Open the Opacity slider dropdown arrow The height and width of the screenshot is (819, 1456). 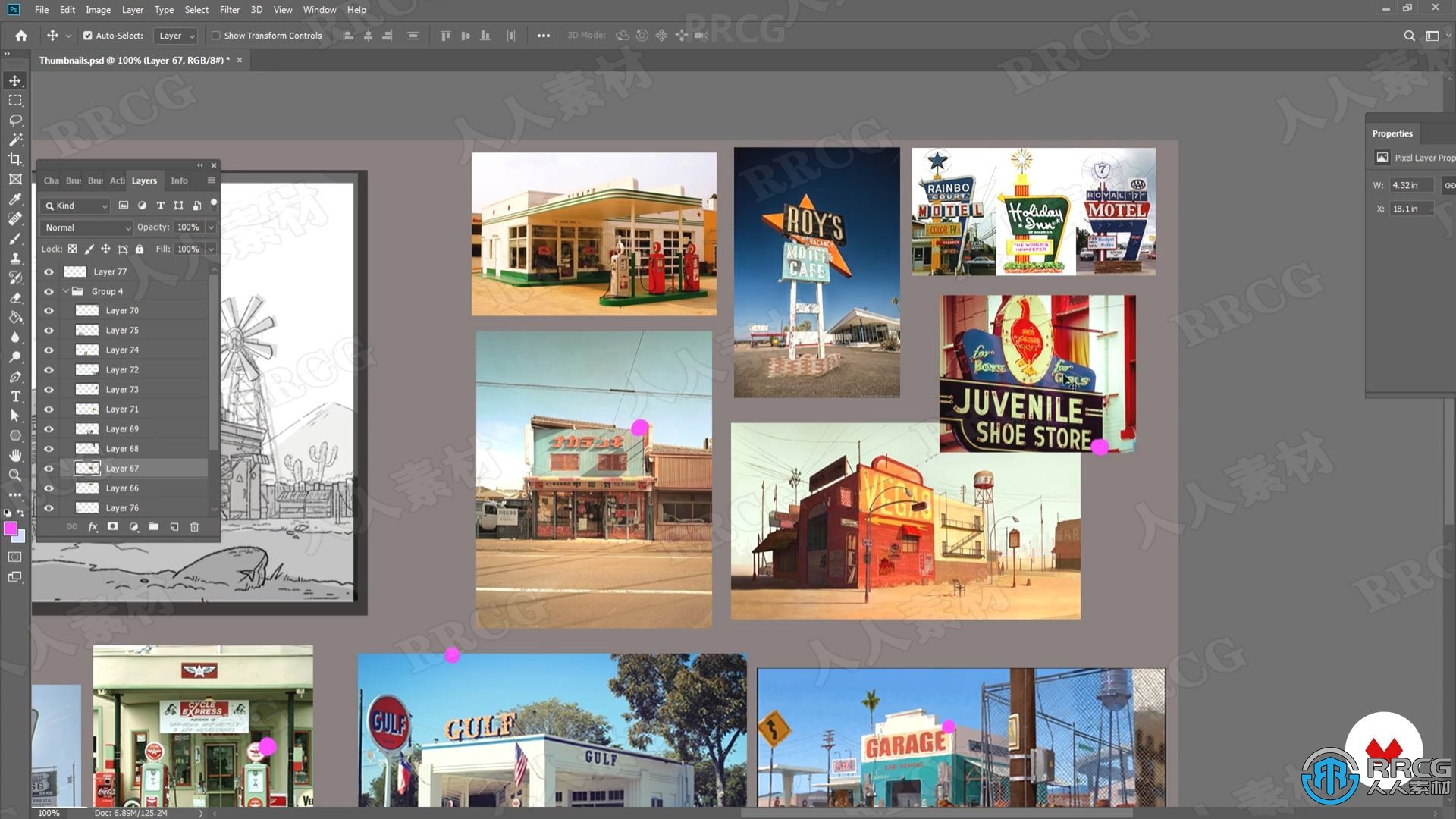coord(211,227)
